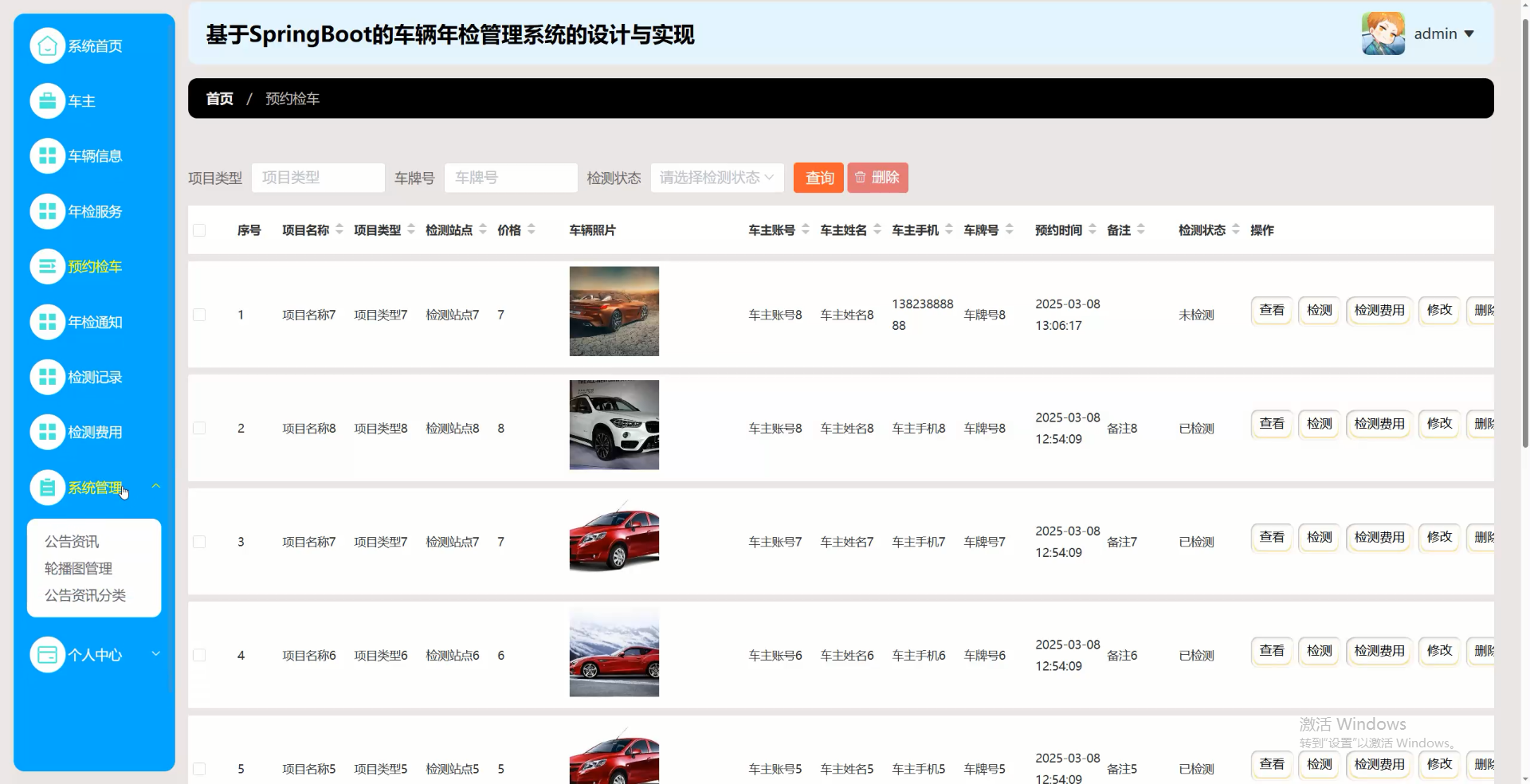
Task: Check the row 3 checkbox
Action: point(199,542)
